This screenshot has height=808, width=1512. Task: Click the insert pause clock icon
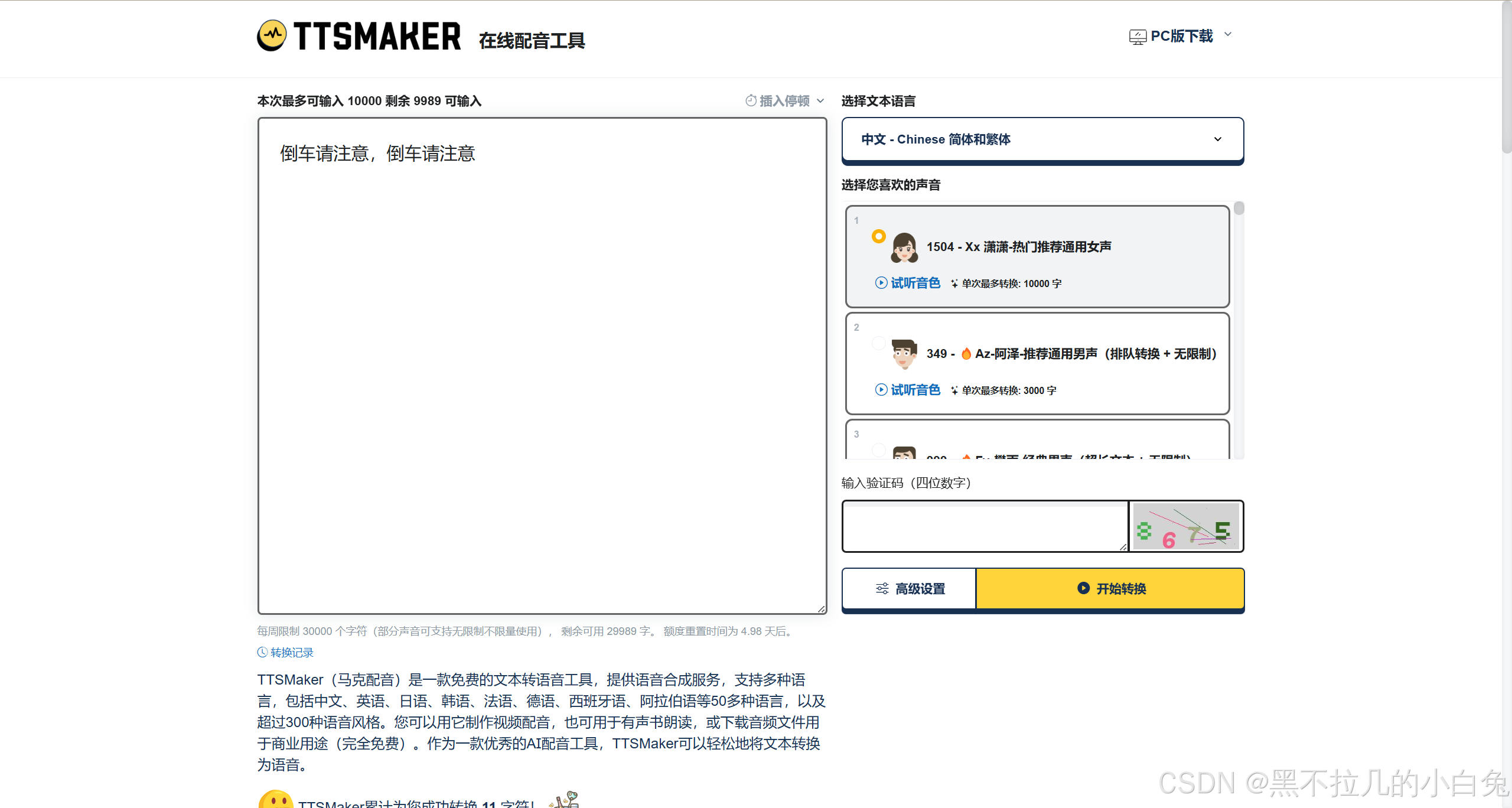(751, 101)
